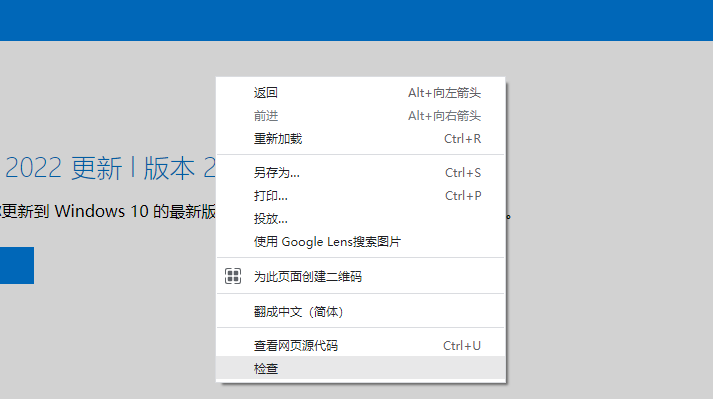This screenshot has height=399, width=713.
Task: Choose 翻成中文（简体） menu option
Action: [x=361, y=312]
